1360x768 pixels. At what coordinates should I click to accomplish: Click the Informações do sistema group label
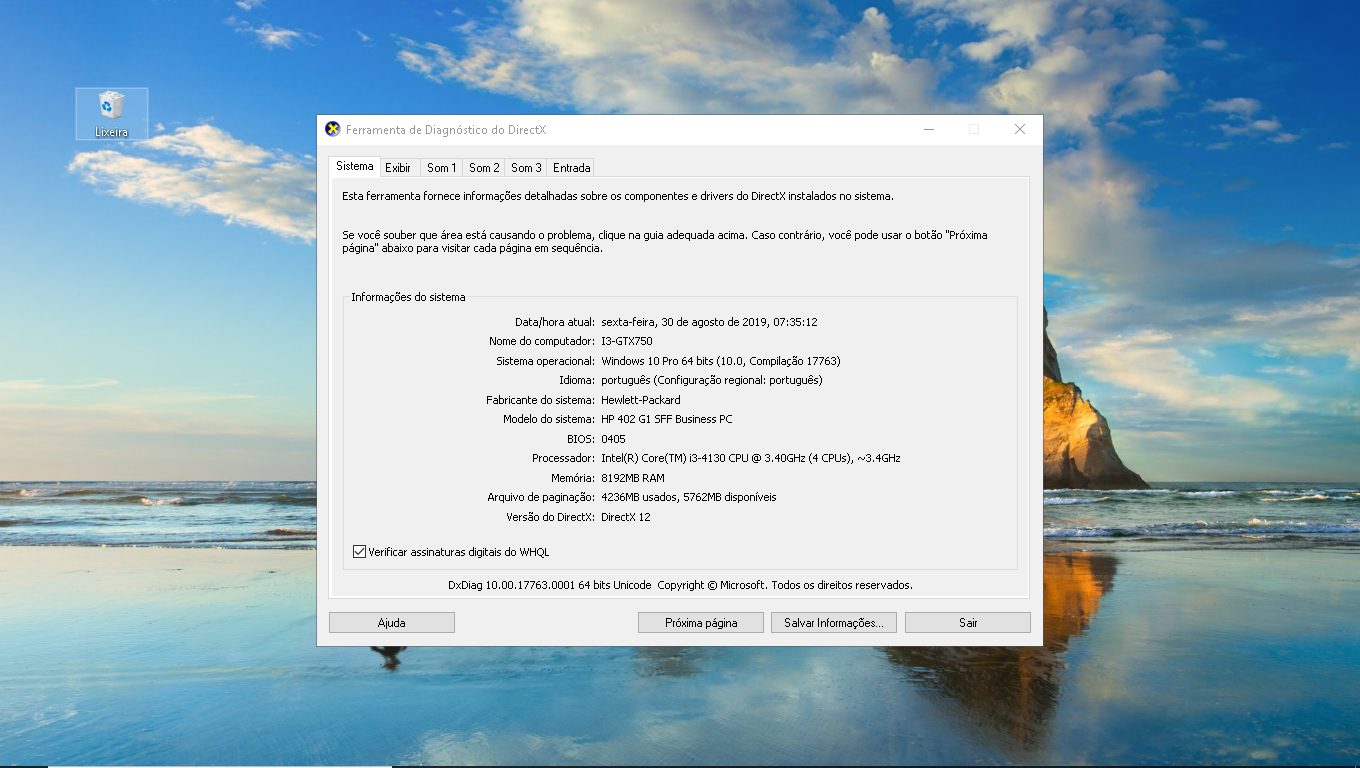click(408, 297)
